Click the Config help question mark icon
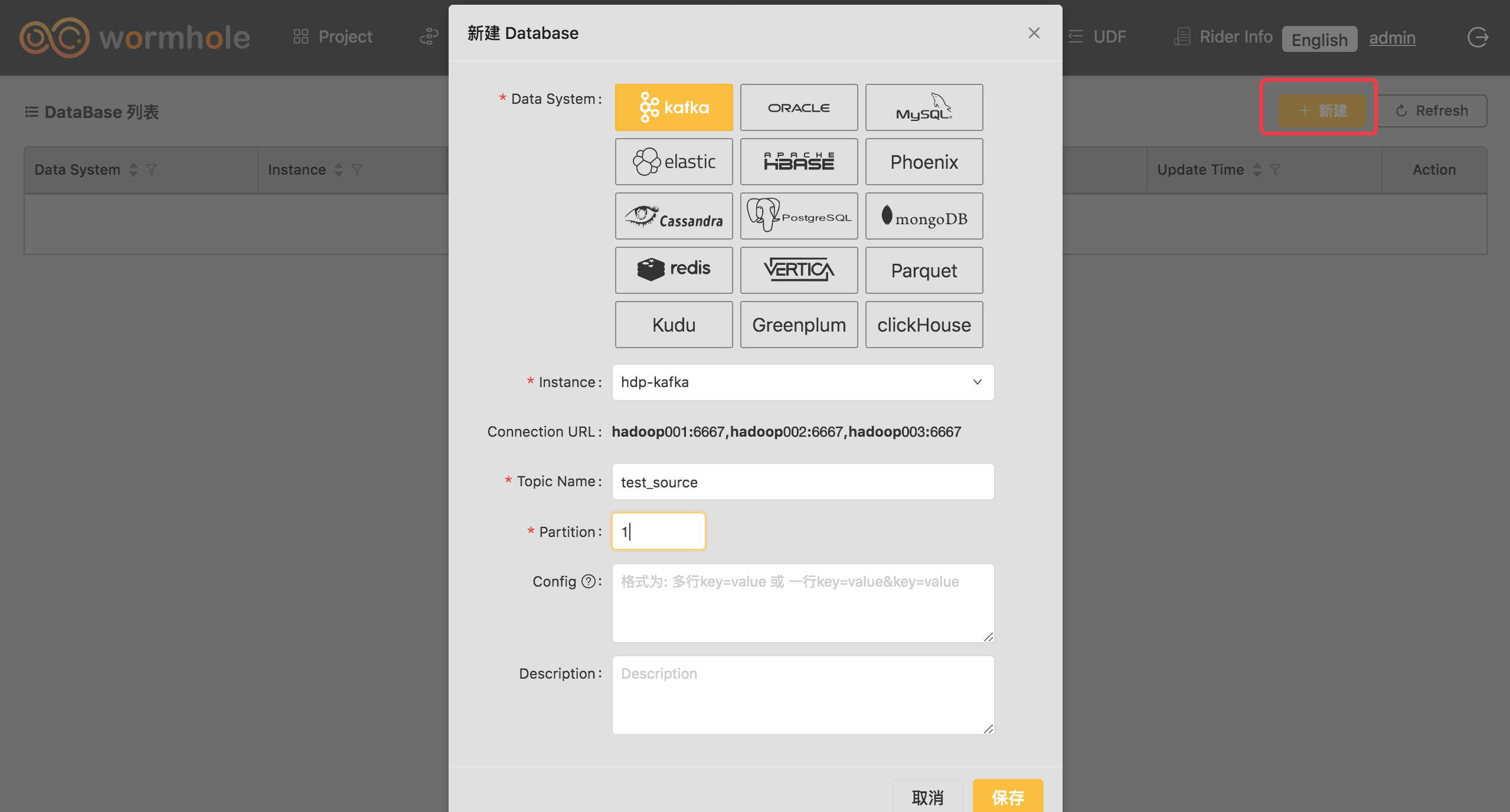 pyautogui.click(x=588, y=581)
